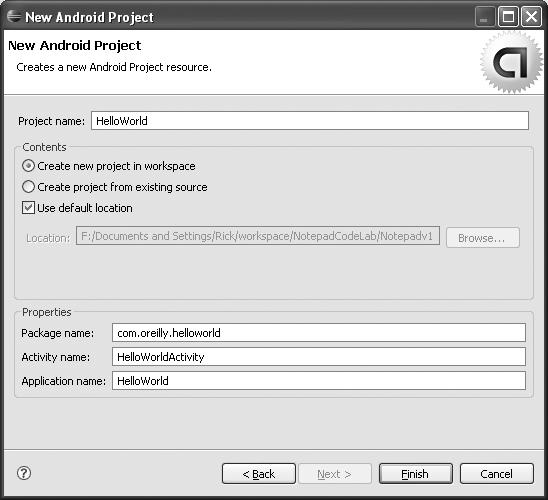Screen dimensions: 548x500
Task: Choose Create project from existing source
Action: pyautogui.click(x=115, y=187)
